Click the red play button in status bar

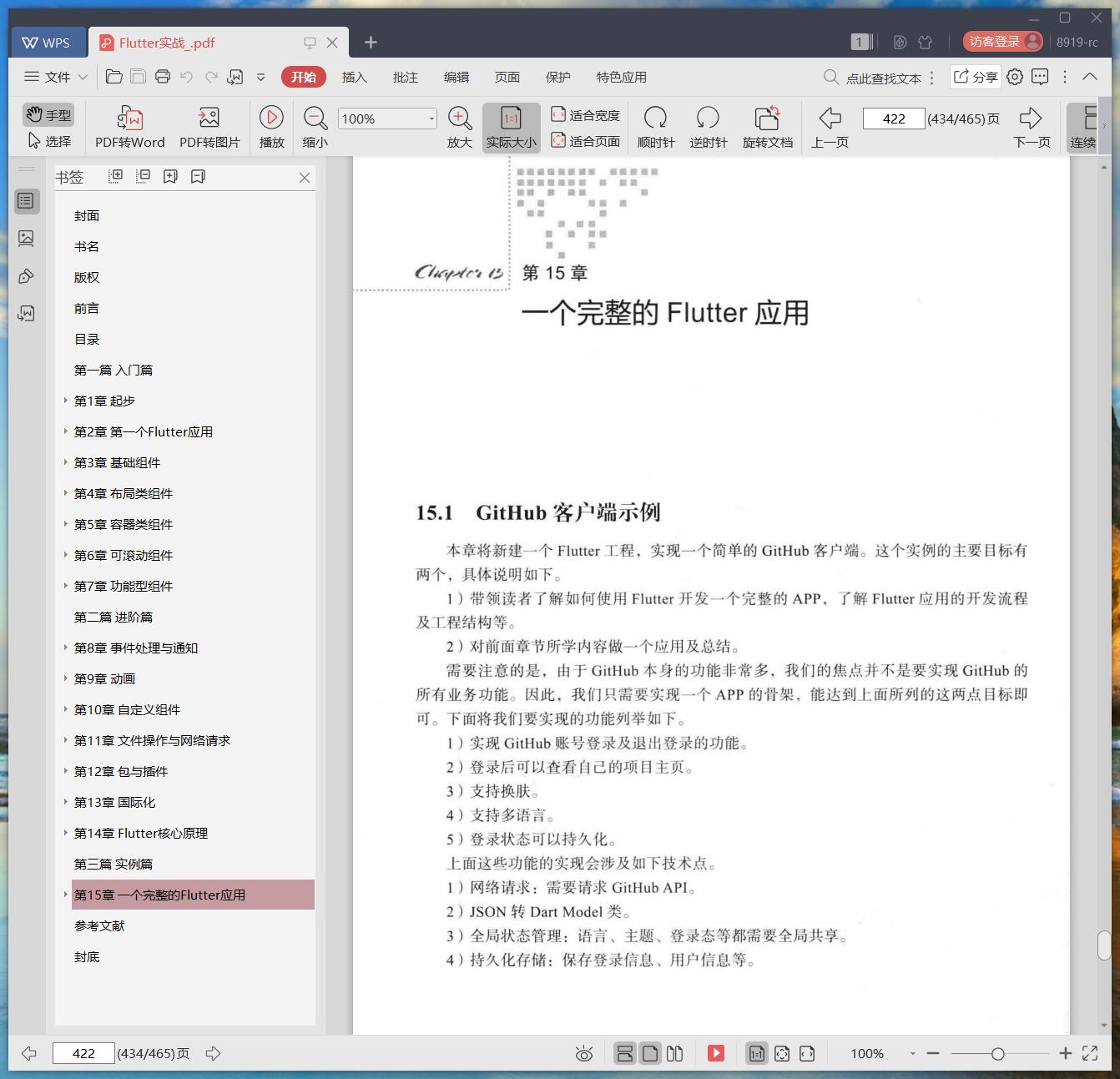(x=716, y=1053)
